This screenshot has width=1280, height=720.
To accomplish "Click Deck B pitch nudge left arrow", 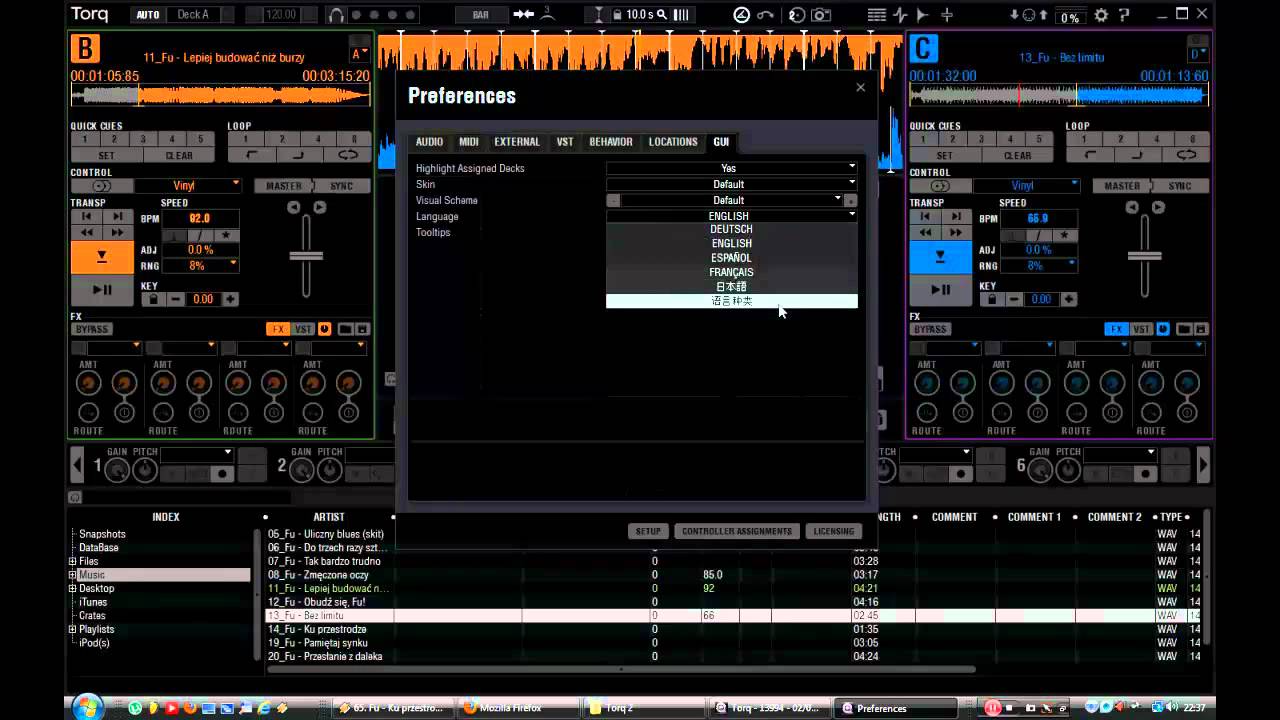I will coord(294,207).
